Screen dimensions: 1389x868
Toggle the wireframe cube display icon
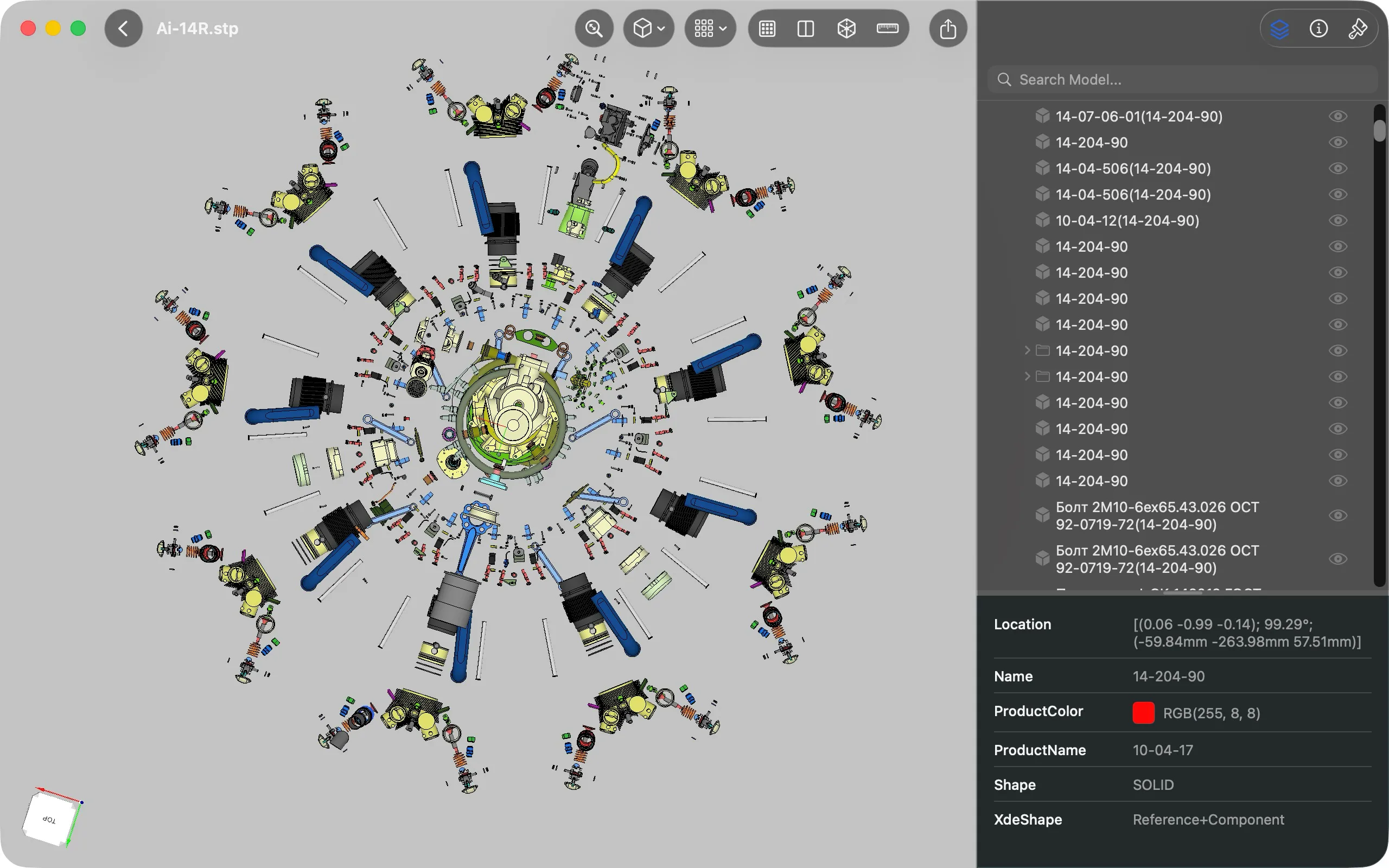click(x=846, y=28)
